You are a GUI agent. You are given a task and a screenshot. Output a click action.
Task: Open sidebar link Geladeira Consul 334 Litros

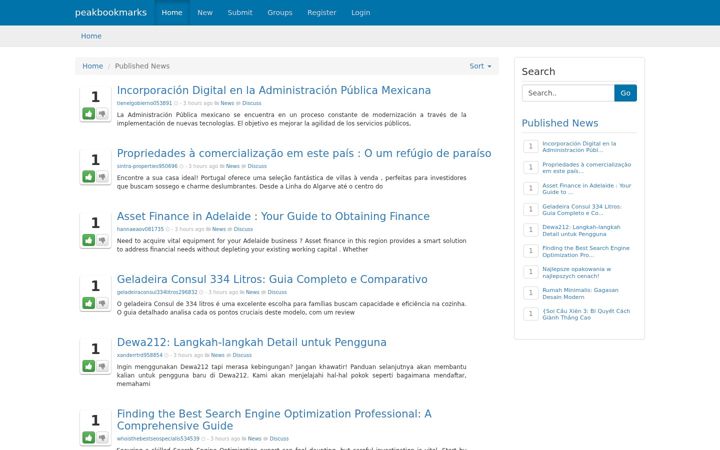[x=582, y=209]
